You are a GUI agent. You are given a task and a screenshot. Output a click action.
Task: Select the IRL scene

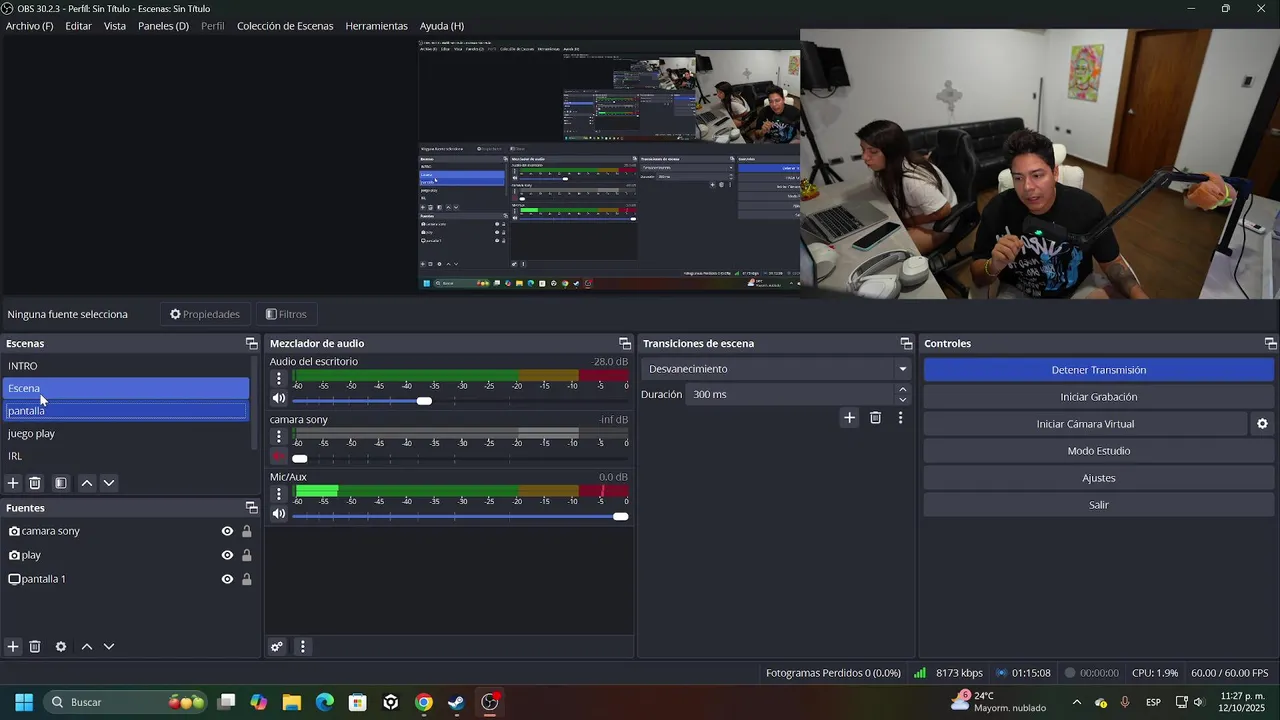point(127,456)
